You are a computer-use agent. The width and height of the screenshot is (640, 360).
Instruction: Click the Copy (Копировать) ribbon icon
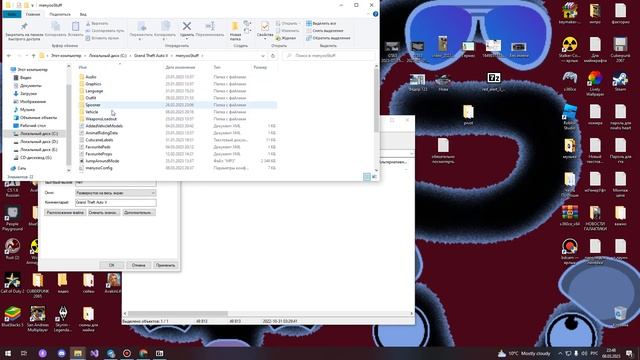pyautogui.click(x=56, y=30)
